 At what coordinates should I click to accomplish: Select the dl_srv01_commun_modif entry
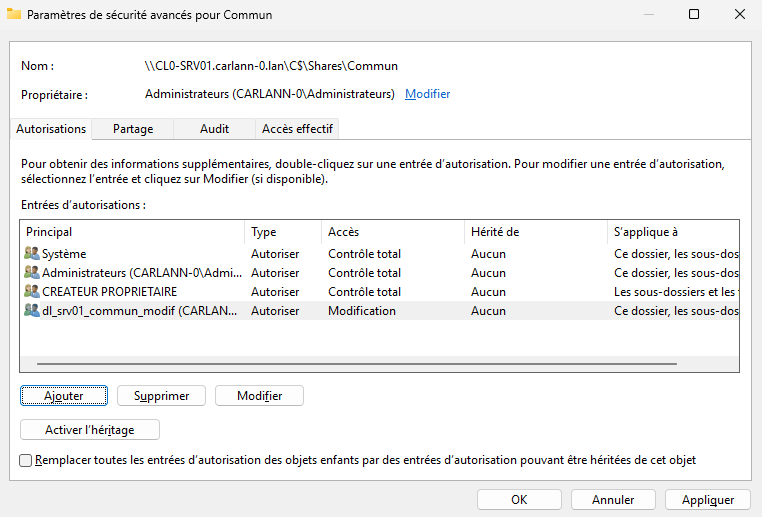(380, 310)
